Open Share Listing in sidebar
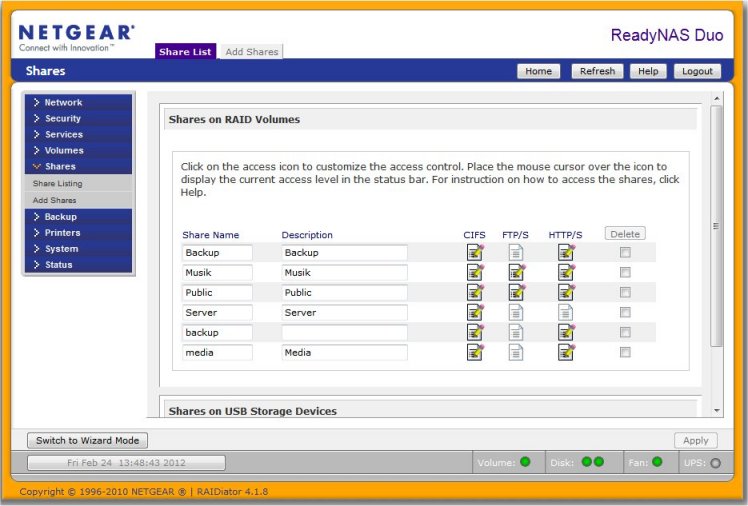748x506 pixels. (78, 183)
